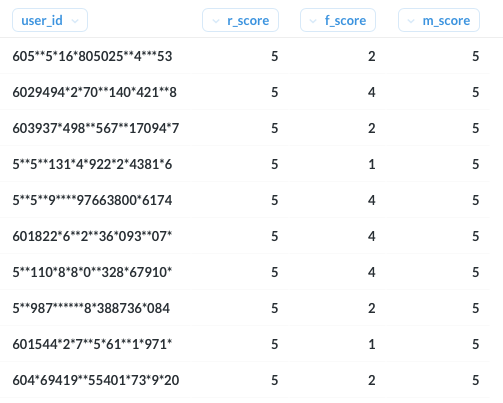The width and height of the screenshot is (503, 403).
Task: Select user_id cell 5**5**131*4*922*2*4381*6
Action: [x=92, y=164]
